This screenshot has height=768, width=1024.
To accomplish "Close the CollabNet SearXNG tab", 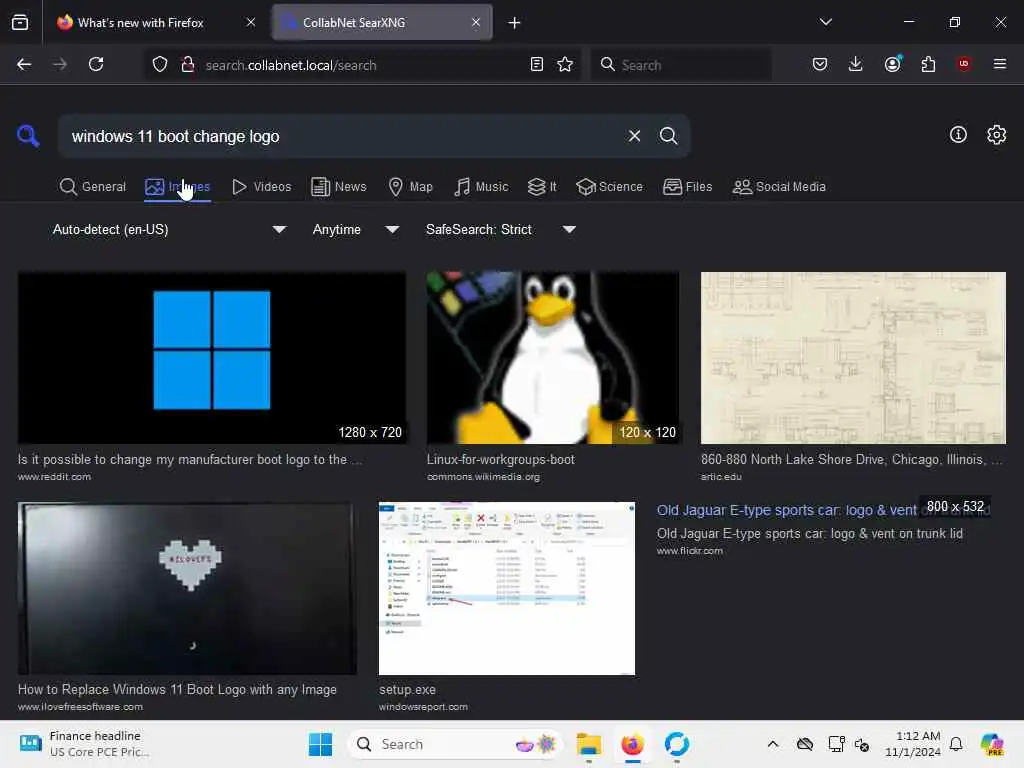I will click(476, 22).
